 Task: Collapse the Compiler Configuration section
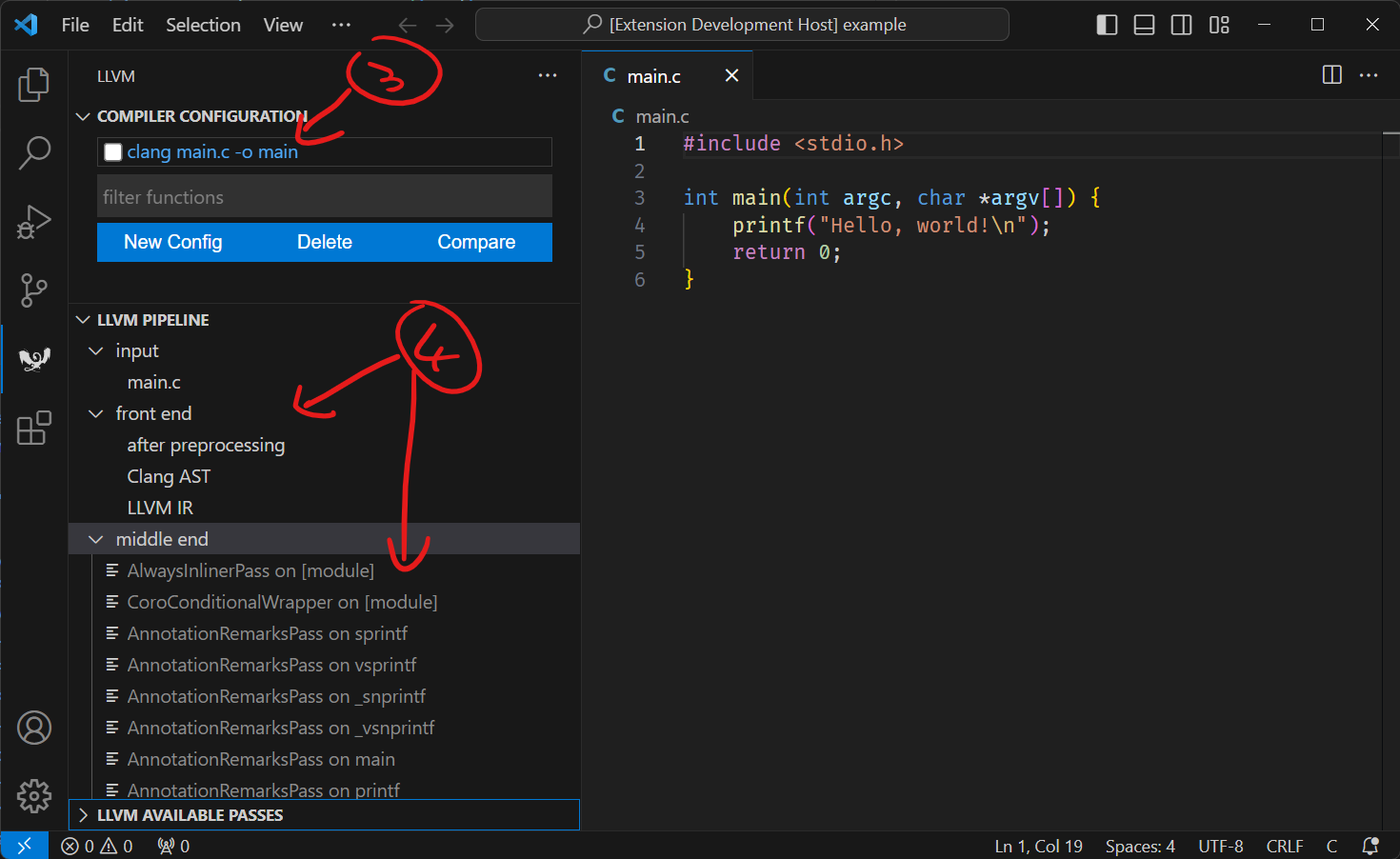point(83,116)
